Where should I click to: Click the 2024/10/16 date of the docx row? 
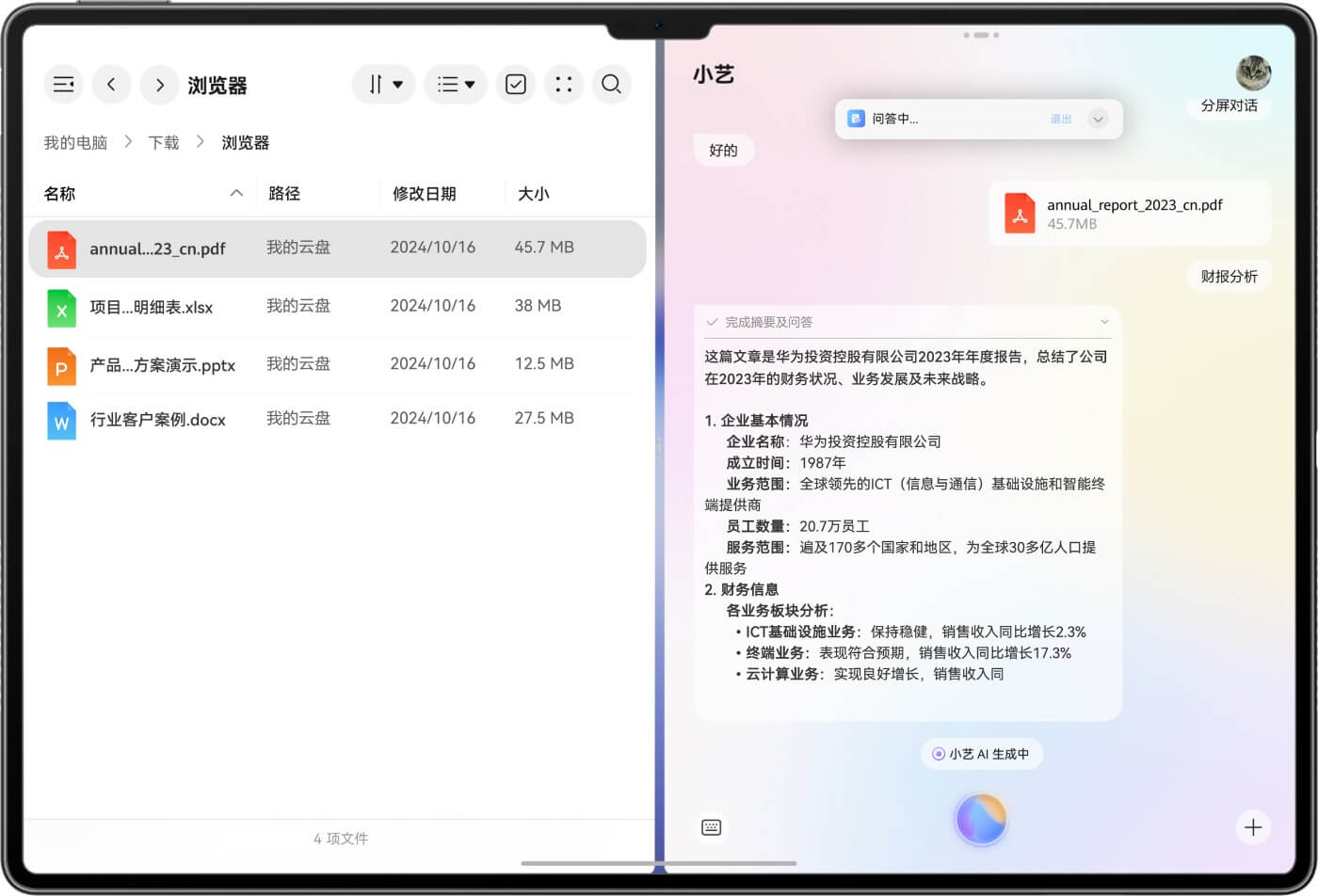coord(433,418)
